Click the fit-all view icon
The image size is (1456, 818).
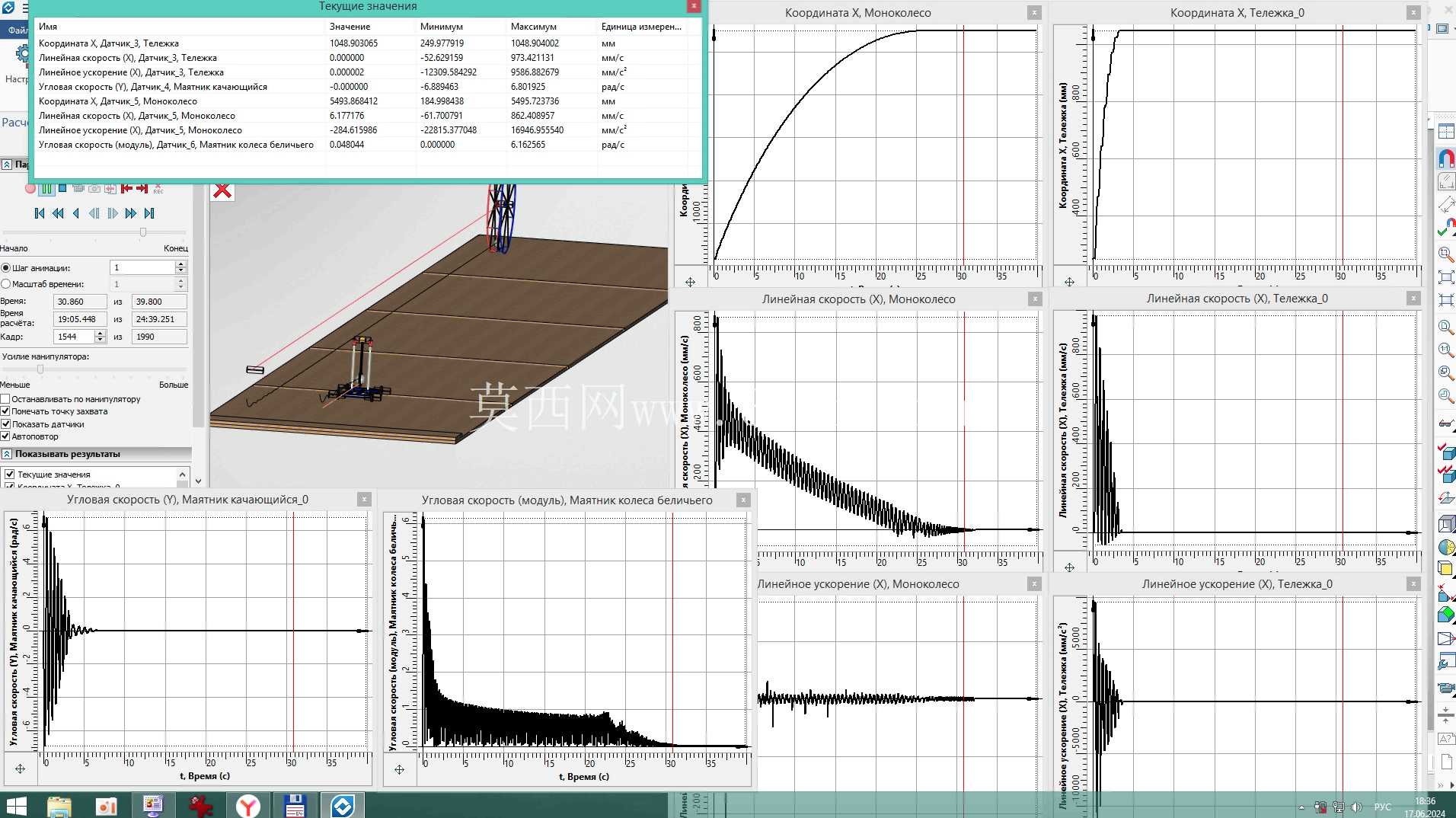click(1445, 277)
